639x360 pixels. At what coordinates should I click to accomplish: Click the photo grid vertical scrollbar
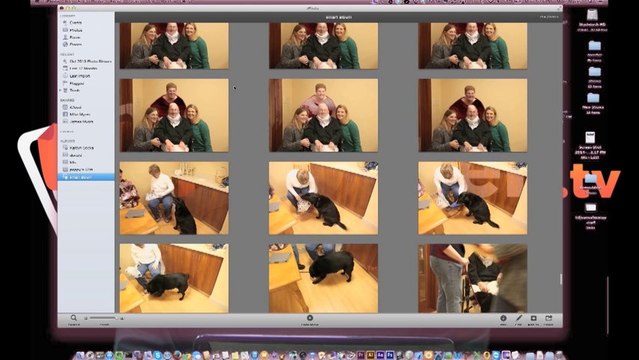point(561,279)
